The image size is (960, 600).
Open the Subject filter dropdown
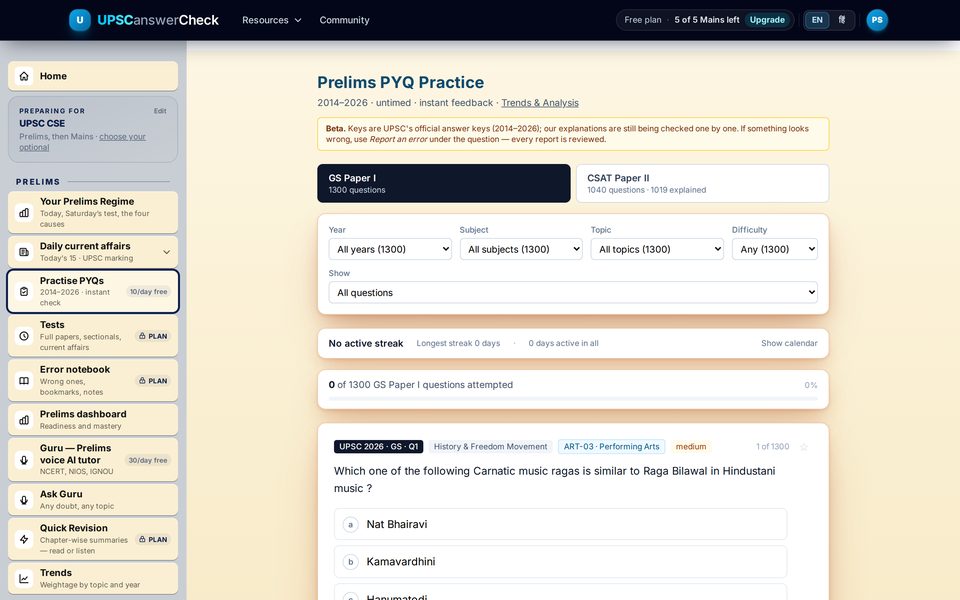(x=521, y=249)
